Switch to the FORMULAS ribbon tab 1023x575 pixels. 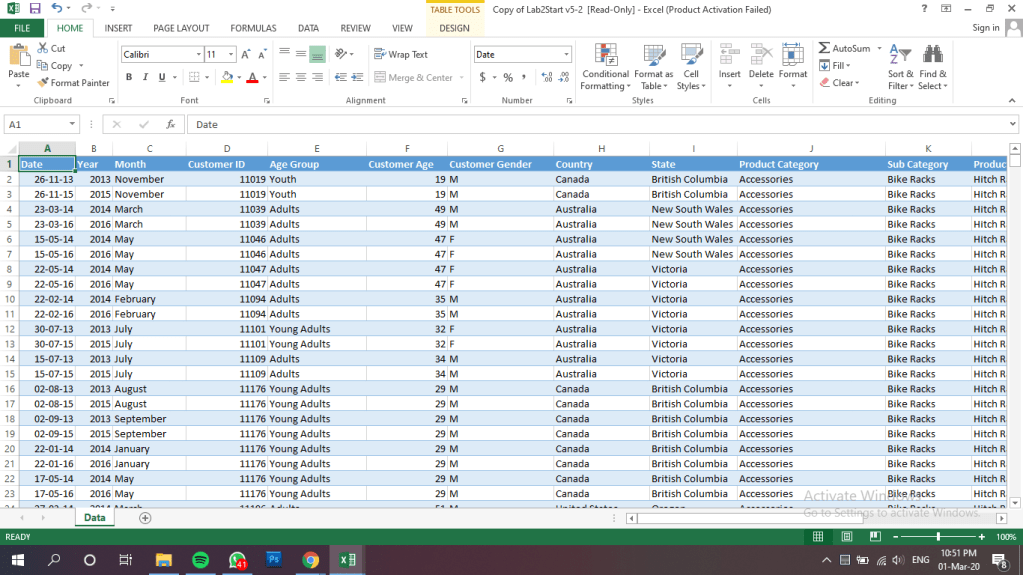click(253, 28)
